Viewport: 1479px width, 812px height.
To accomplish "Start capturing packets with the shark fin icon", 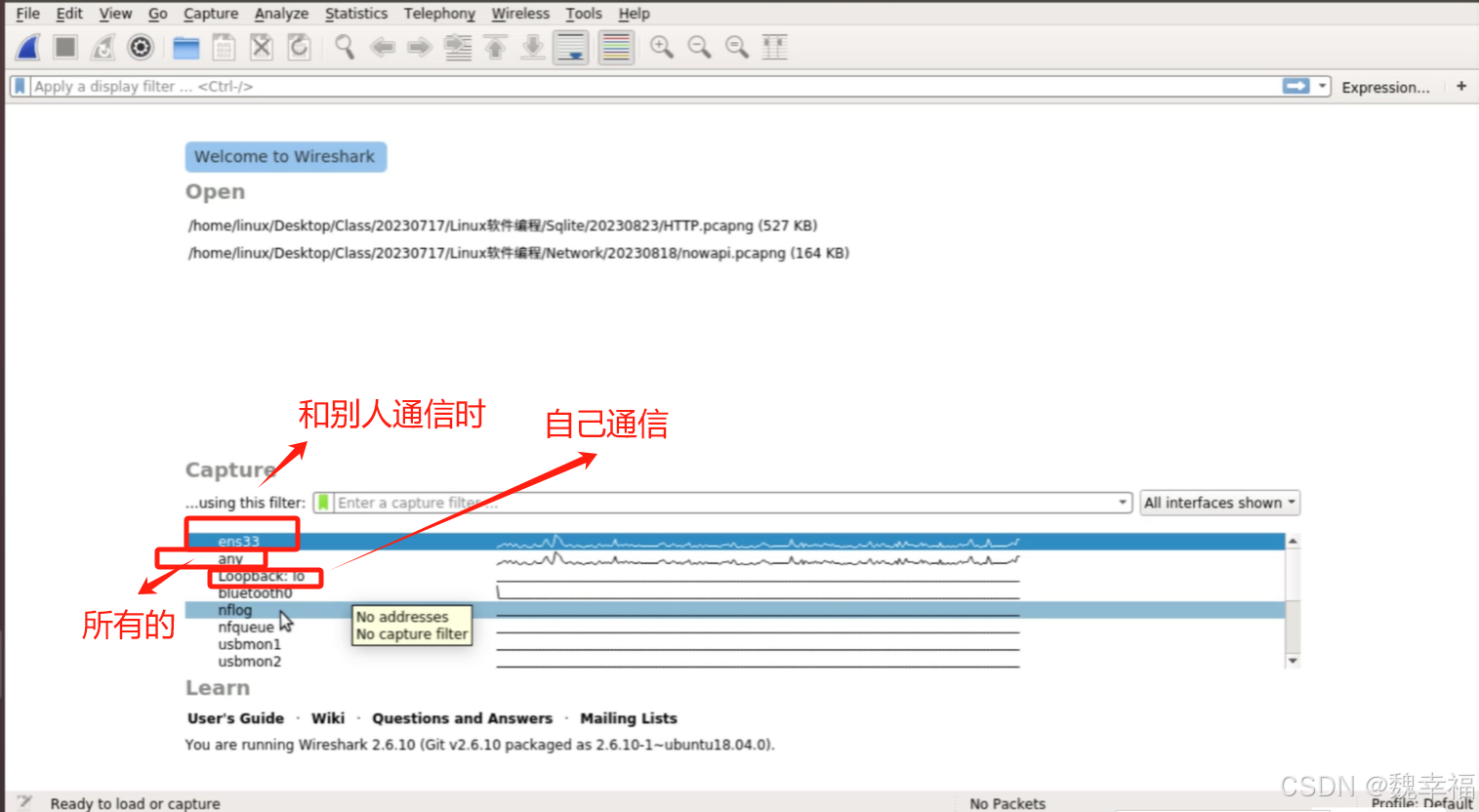I will [x=28, y=47].
